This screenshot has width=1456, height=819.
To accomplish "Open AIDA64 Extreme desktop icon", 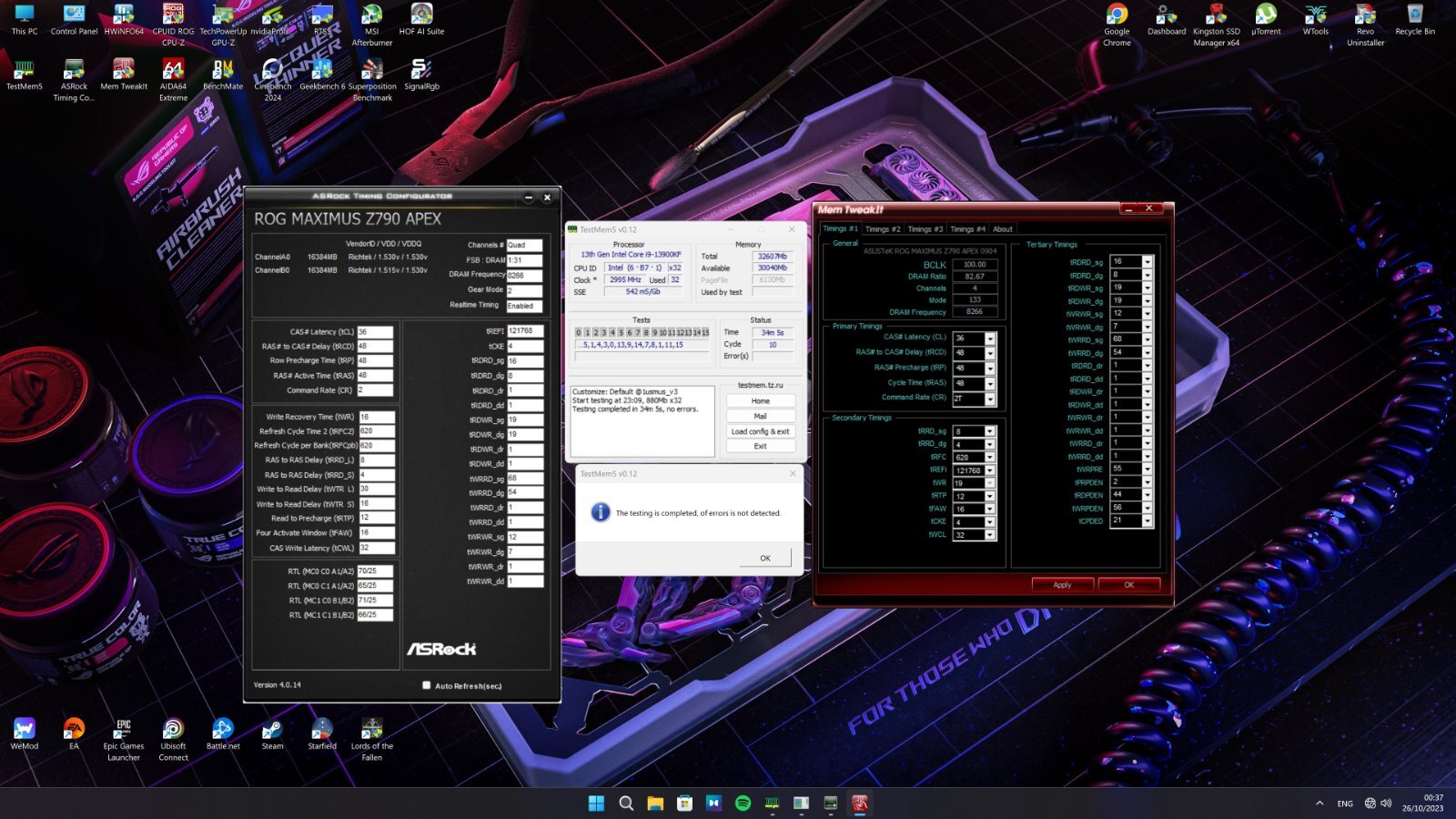I will point(173,81).
